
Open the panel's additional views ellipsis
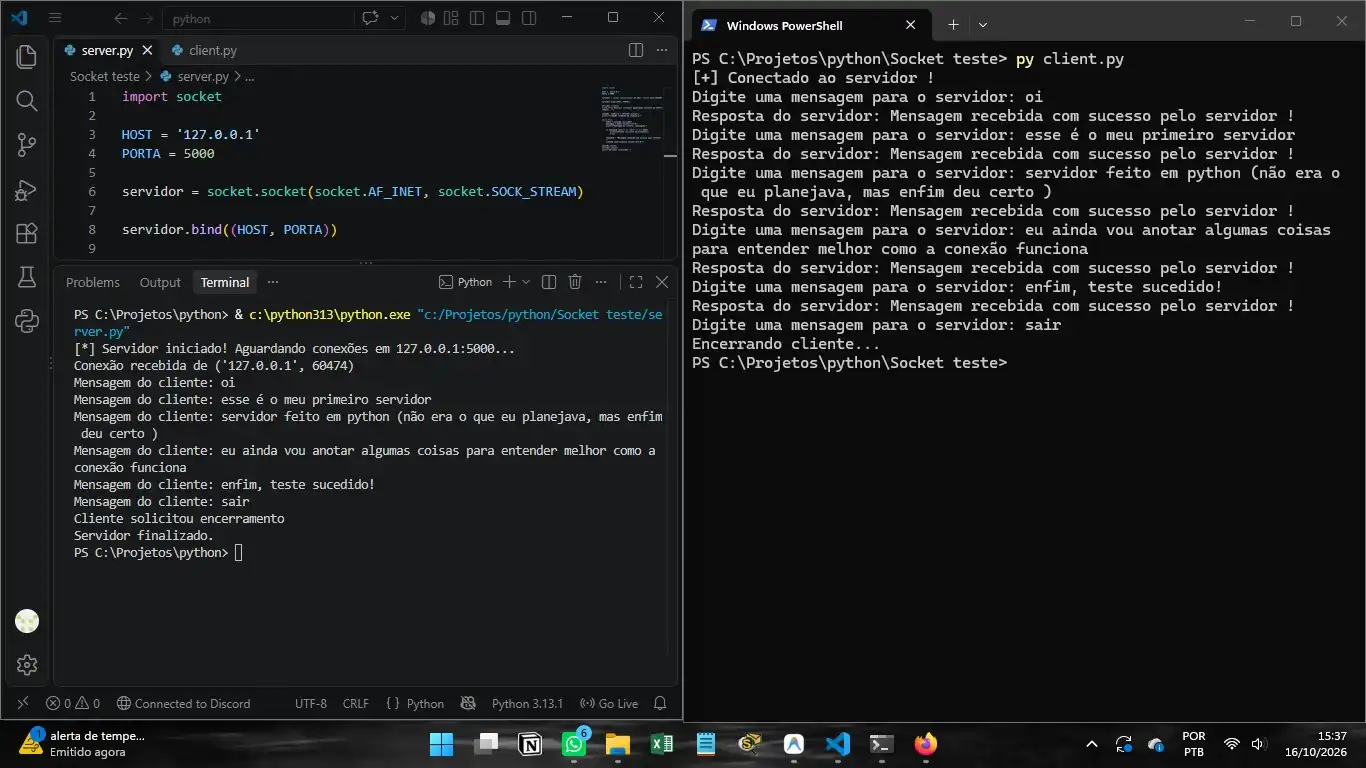click(x=273, y=282)
